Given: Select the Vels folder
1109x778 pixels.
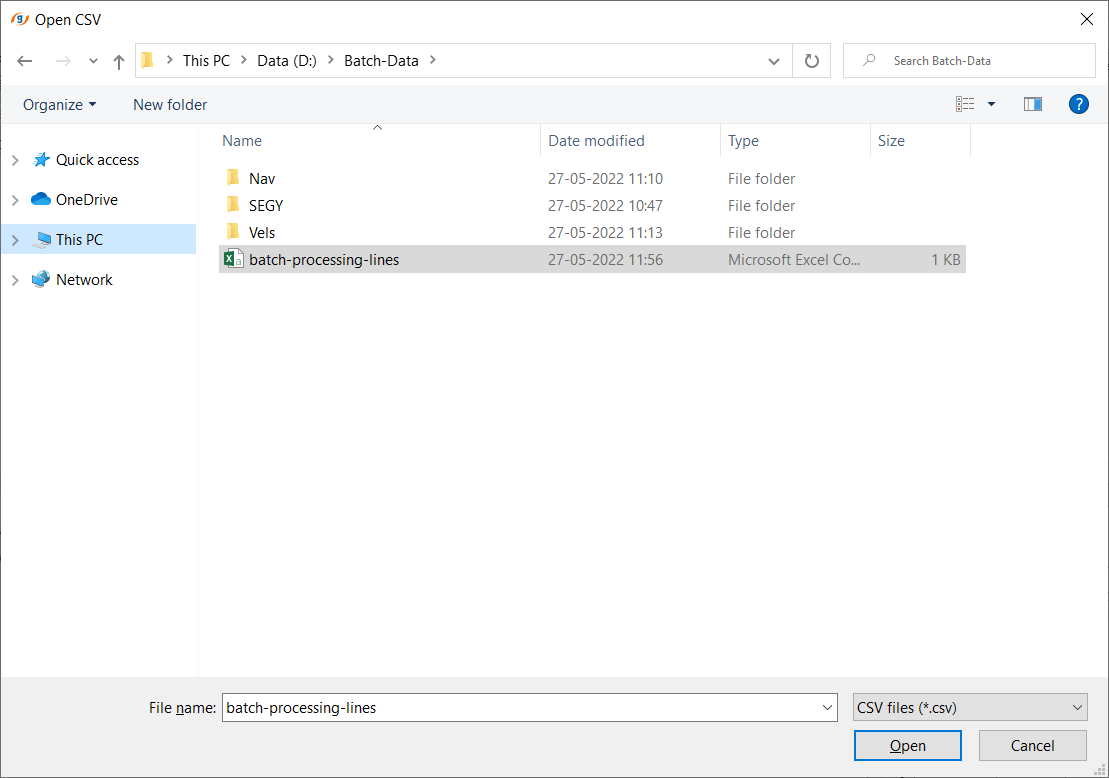Looking at the screenshot, I should tap(261, 233).
